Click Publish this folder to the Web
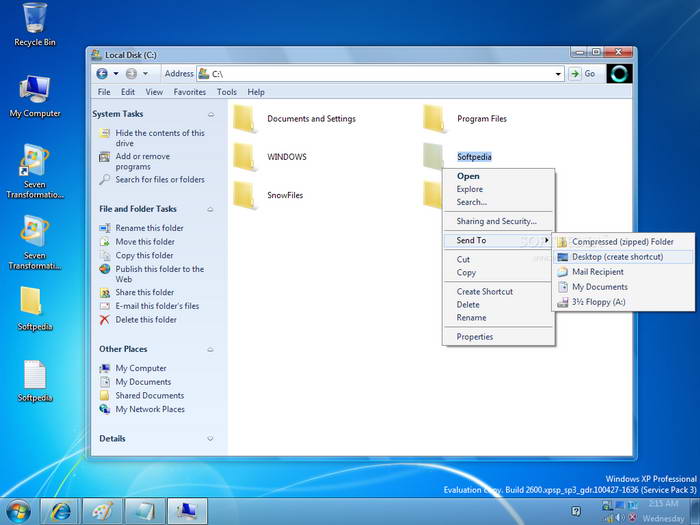700x525 pixels. pyautogui.click(x=151, y=274)
